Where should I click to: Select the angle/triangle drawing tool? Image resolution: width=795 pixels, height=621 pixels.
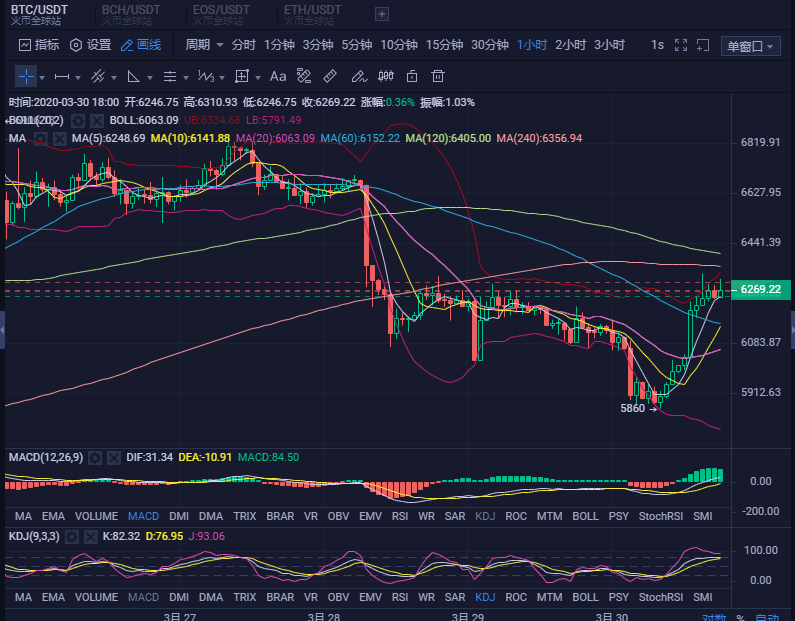[133, 77]
